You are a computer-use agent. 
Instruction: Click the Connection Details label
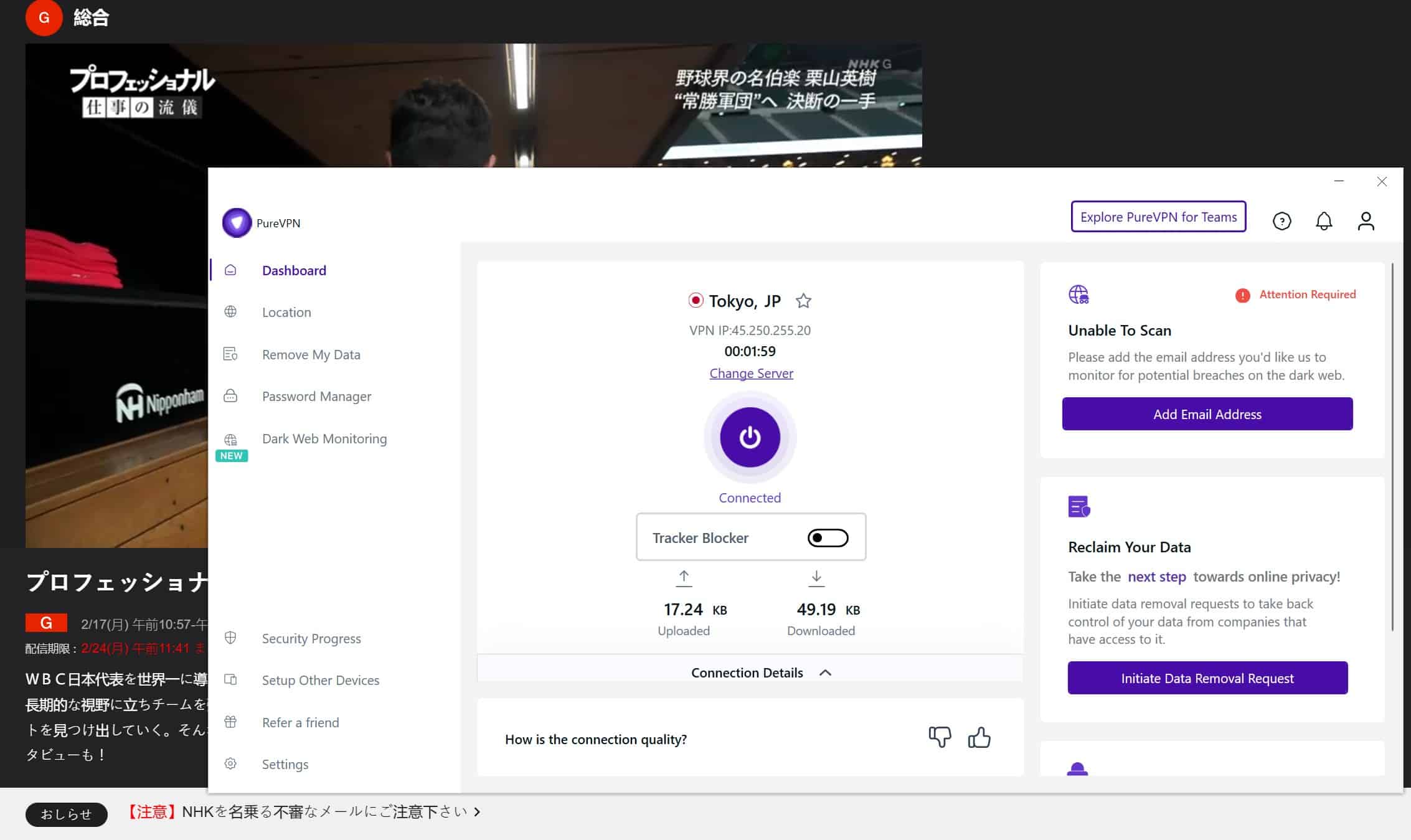coord(747,672)
